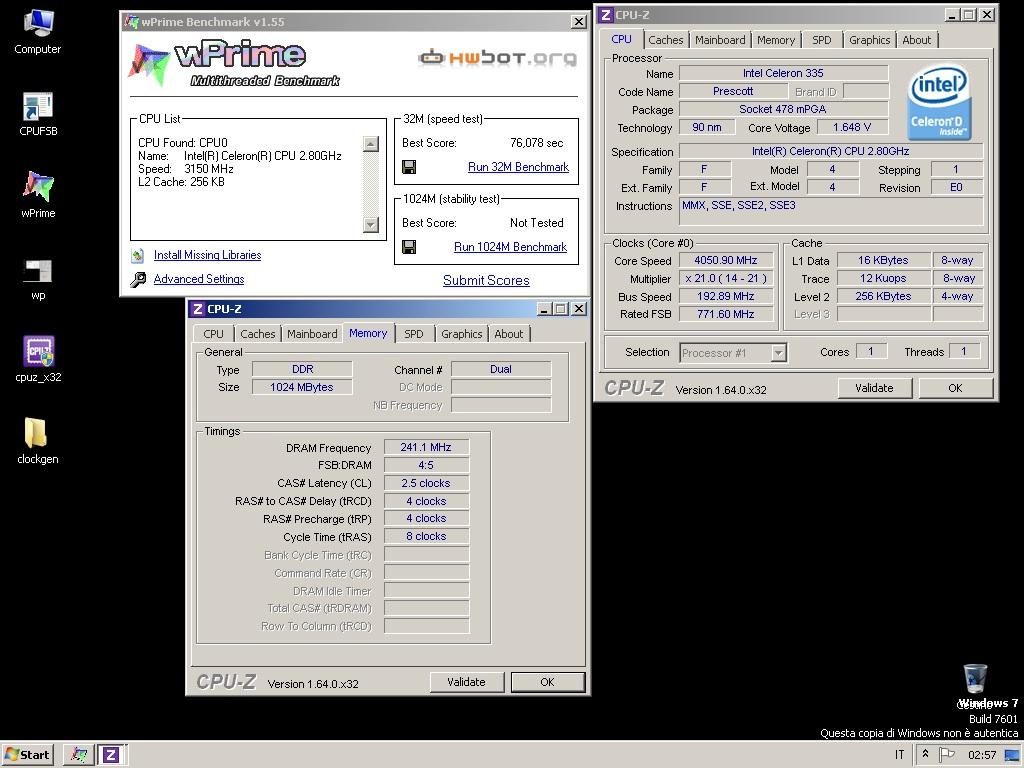Click the Specification field Intel(R) Celeron(R) CPU 2.80GHz

830,151
